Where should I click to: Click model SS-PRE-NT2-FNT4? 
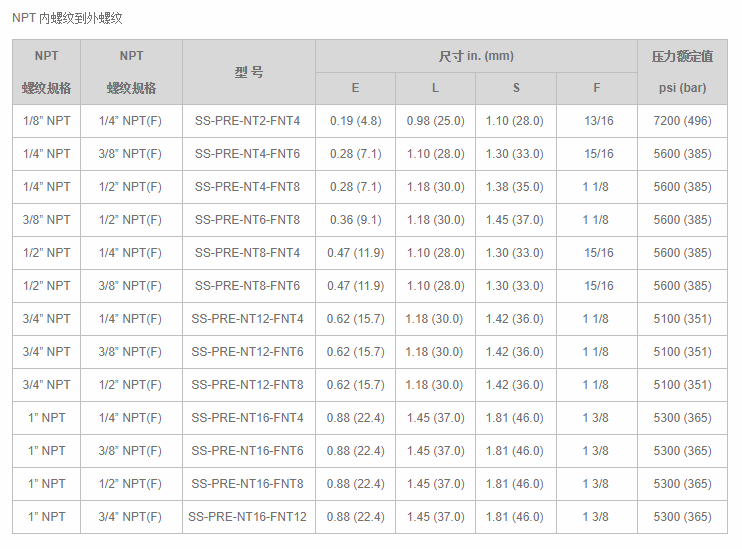pos(248,121)
